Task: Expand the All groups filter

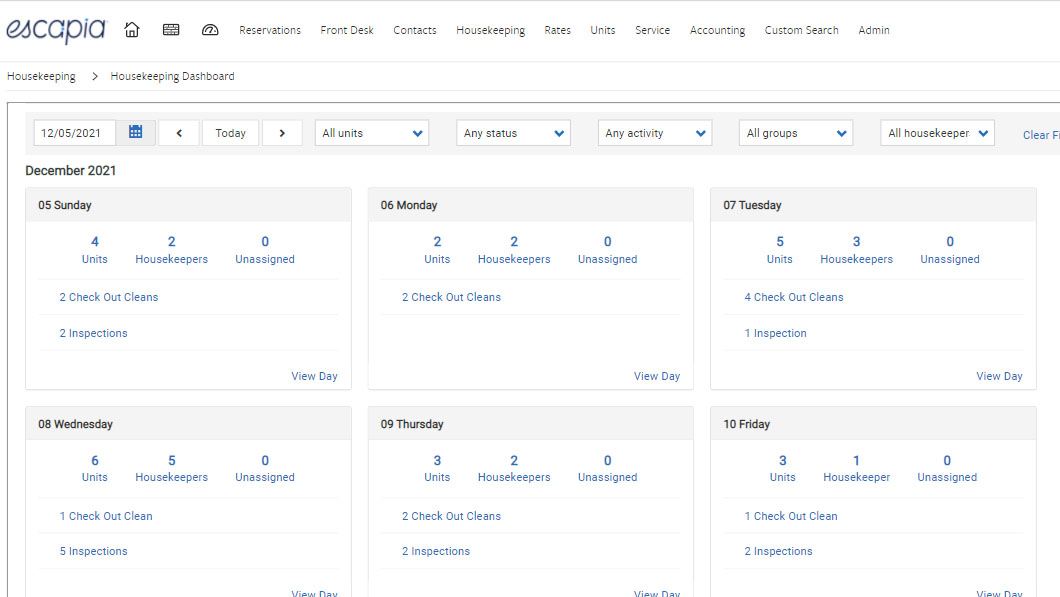Action: point(797,133)
